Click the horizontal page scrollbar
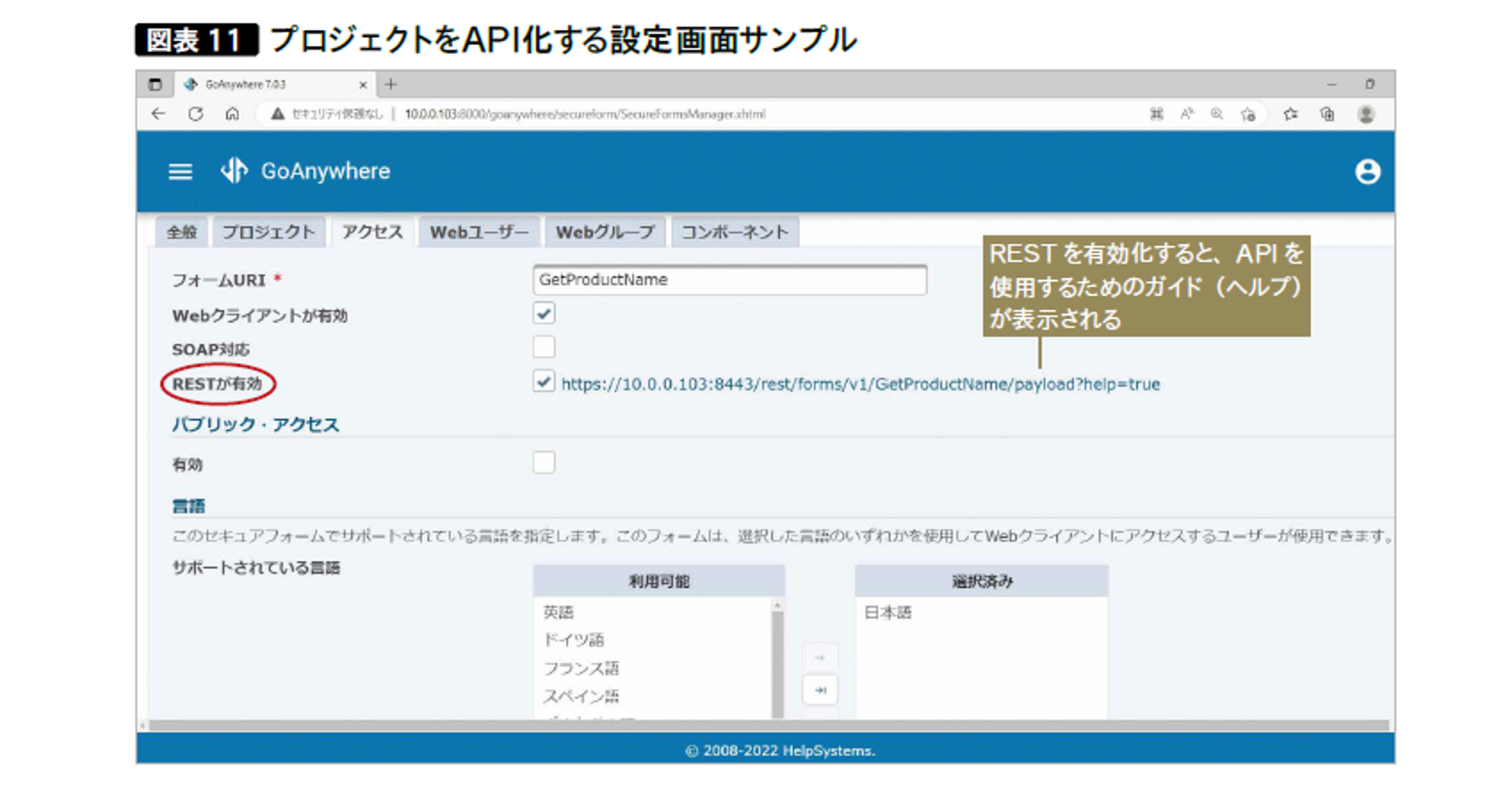Image resolution: width=1512 pixels, height=793 pixels. coord(769,725)
